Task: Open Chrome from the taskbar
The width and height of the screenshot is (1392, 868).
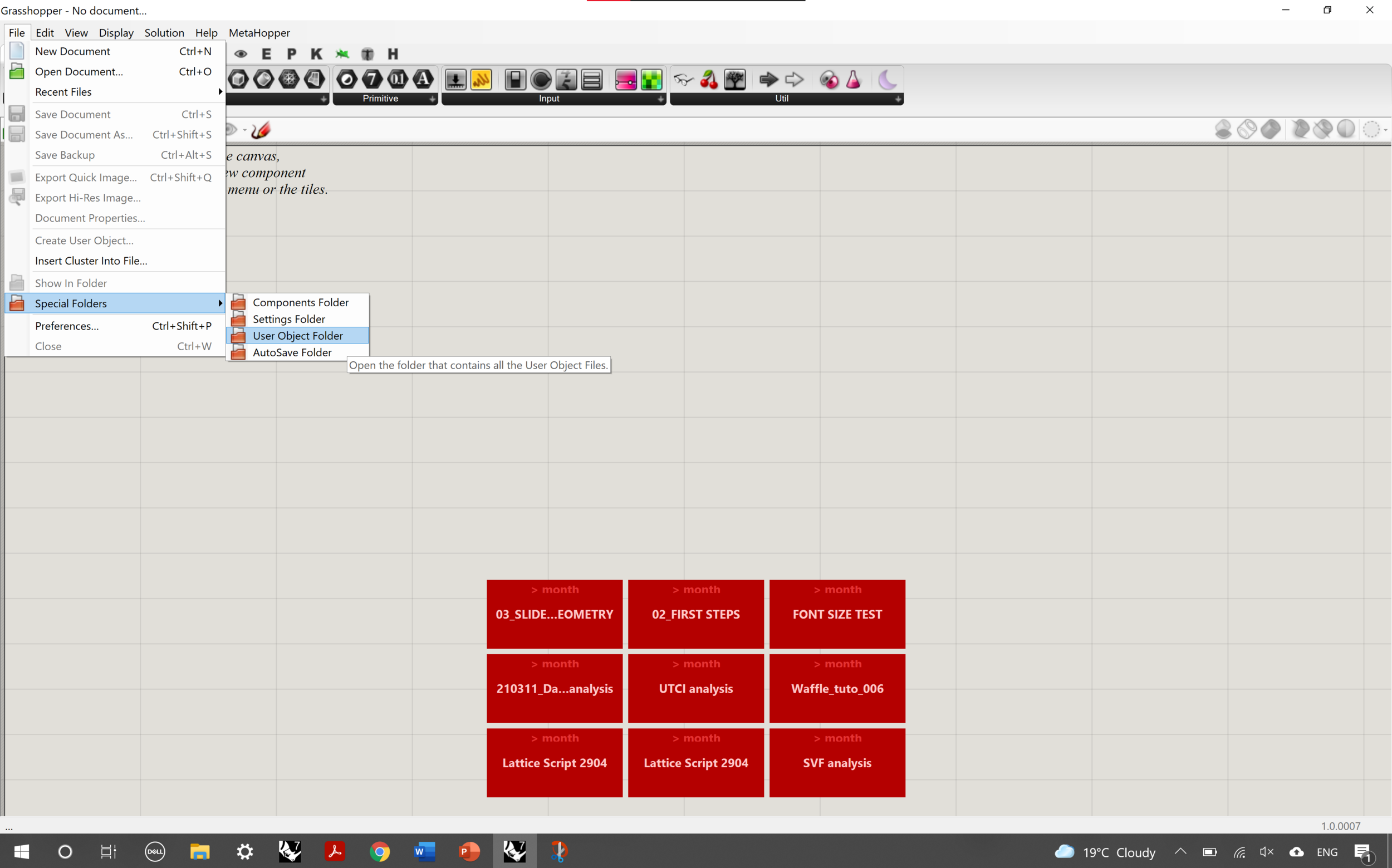Action: (379, 851)
